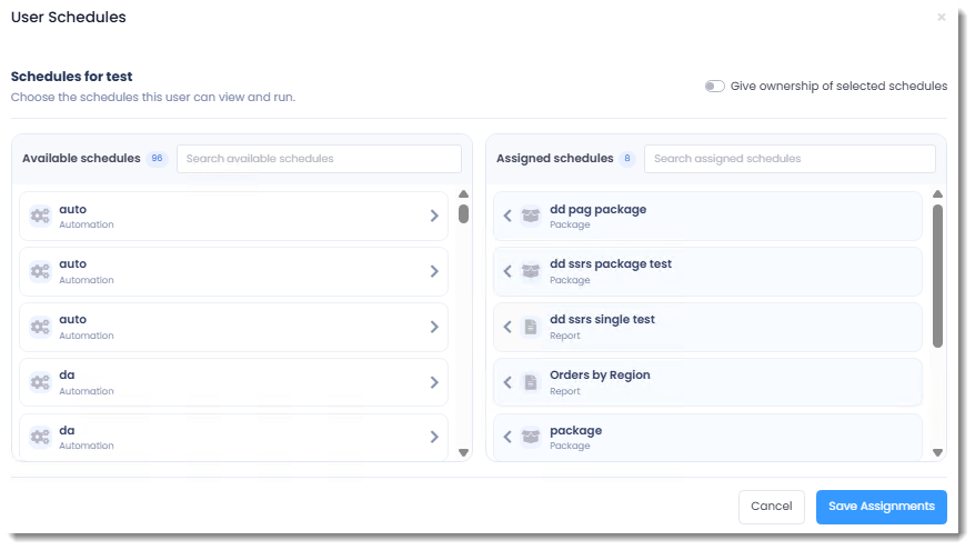Screen dimensions: 975x550
Task: Click the 96 available schedules count badge
Action: [157, 158]
